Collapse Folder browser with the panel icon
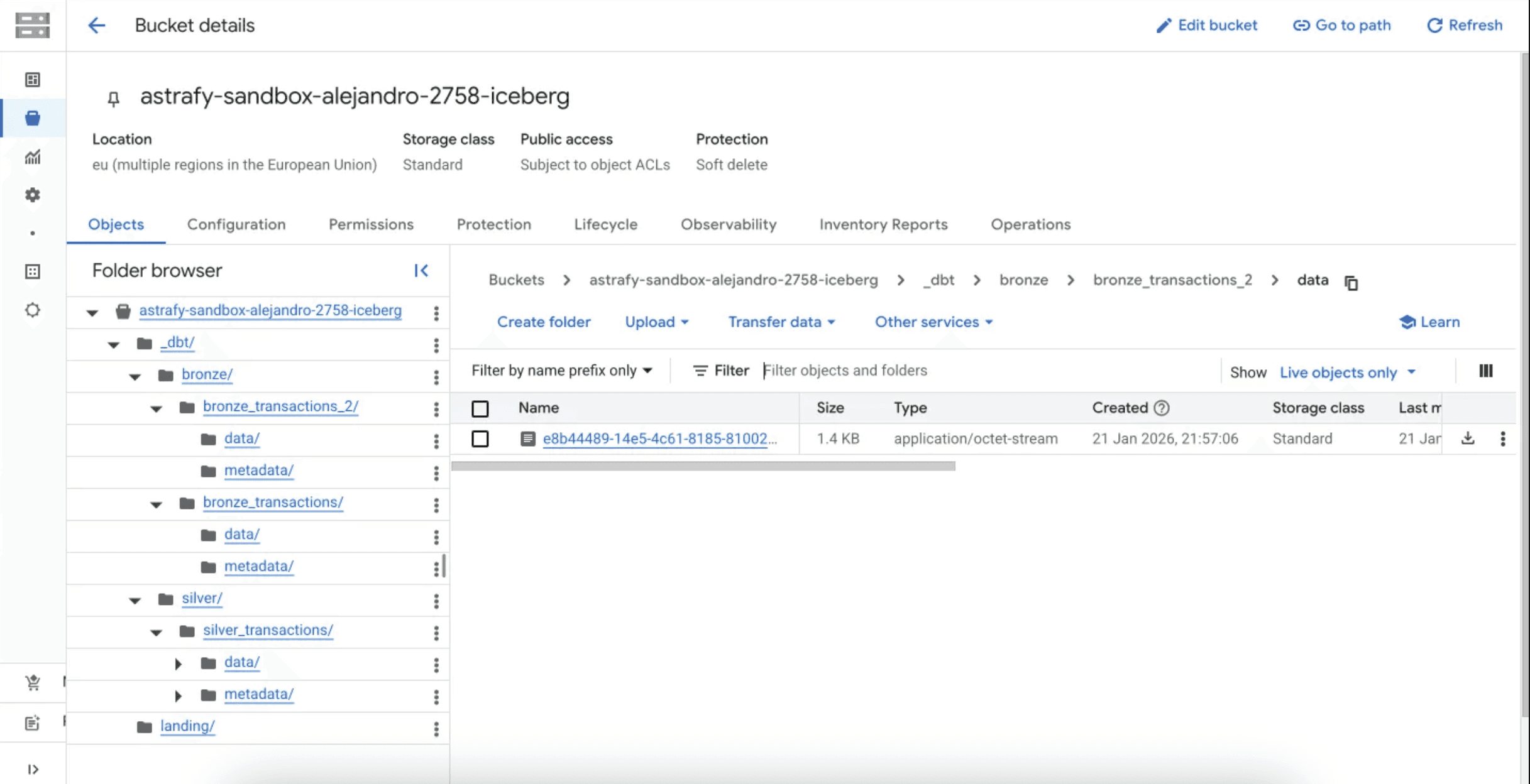 coord(421,271)
